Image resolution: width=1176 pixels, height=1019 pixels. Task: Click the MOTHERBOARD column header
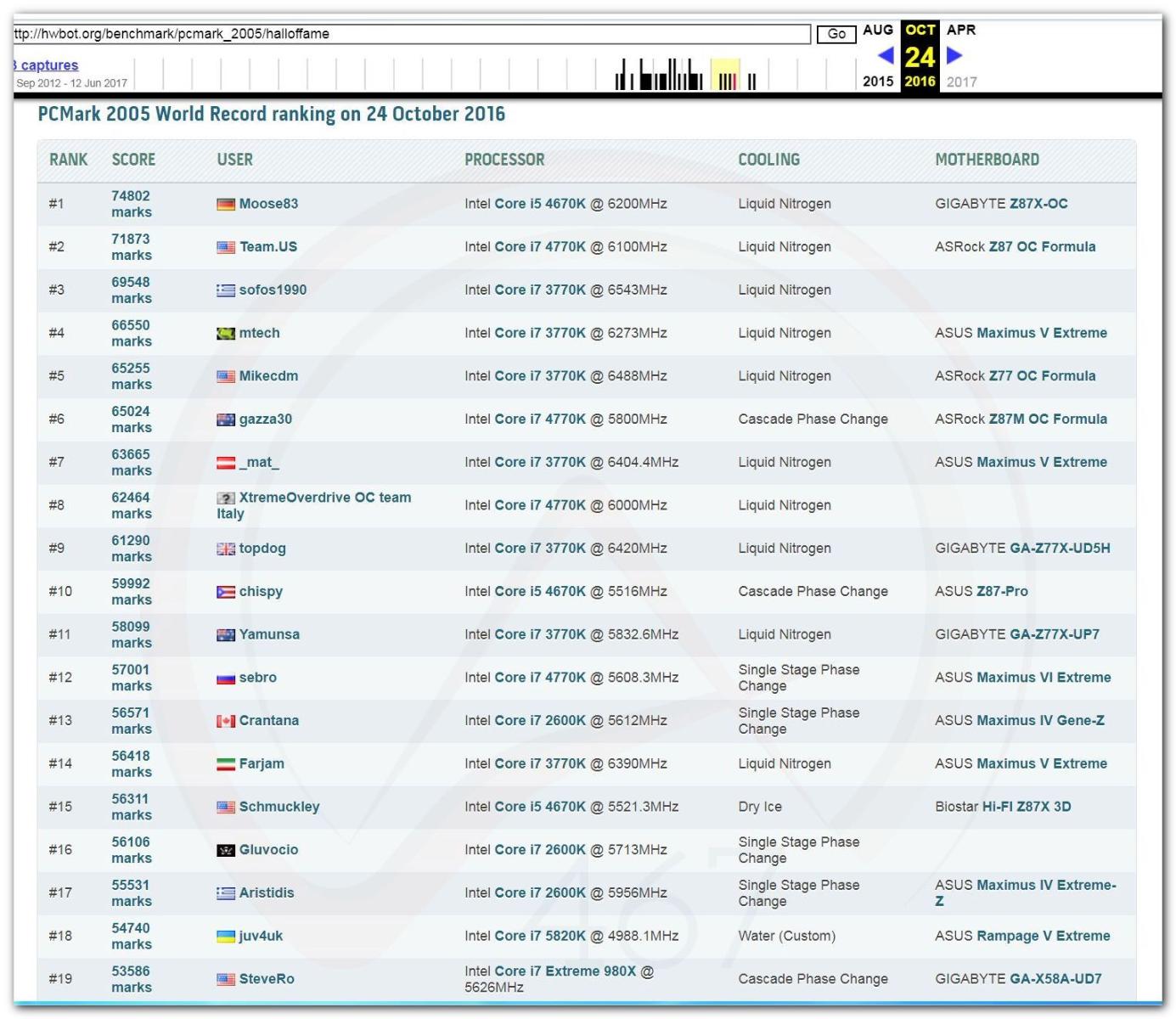pos(988,160)
